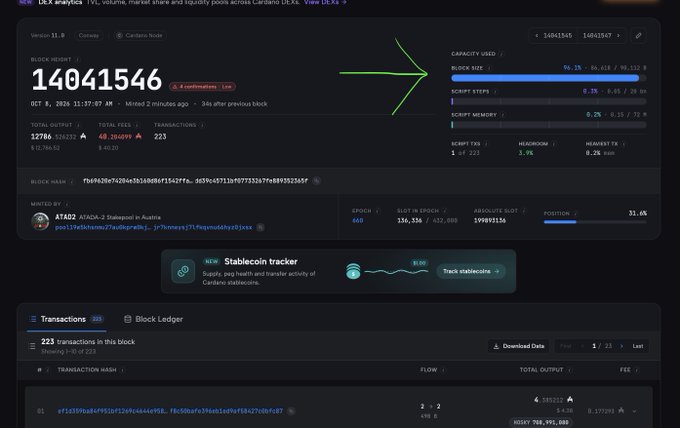Open info icon beside Headroom
This screenshot has width=680, height=428.
tap(554, 144)
